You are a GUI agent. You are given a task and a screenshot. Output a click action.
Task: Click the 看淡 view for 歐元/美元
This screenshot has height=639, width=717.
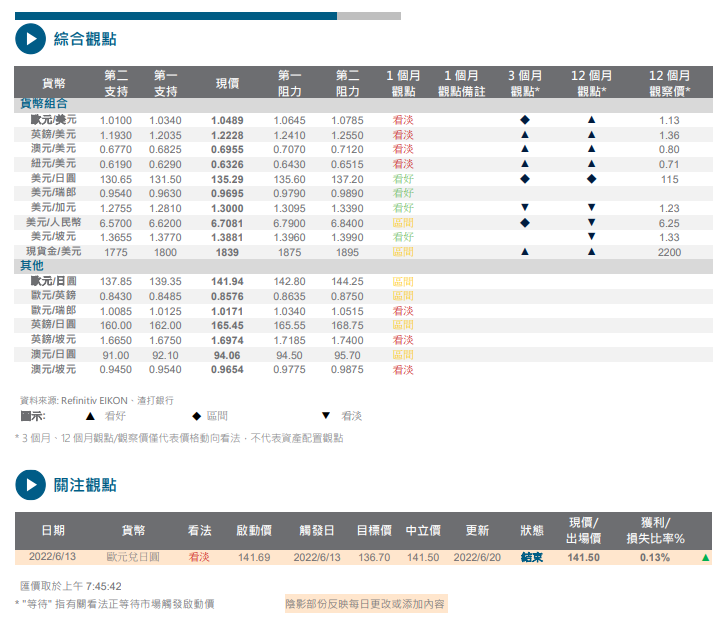(403, 120)
